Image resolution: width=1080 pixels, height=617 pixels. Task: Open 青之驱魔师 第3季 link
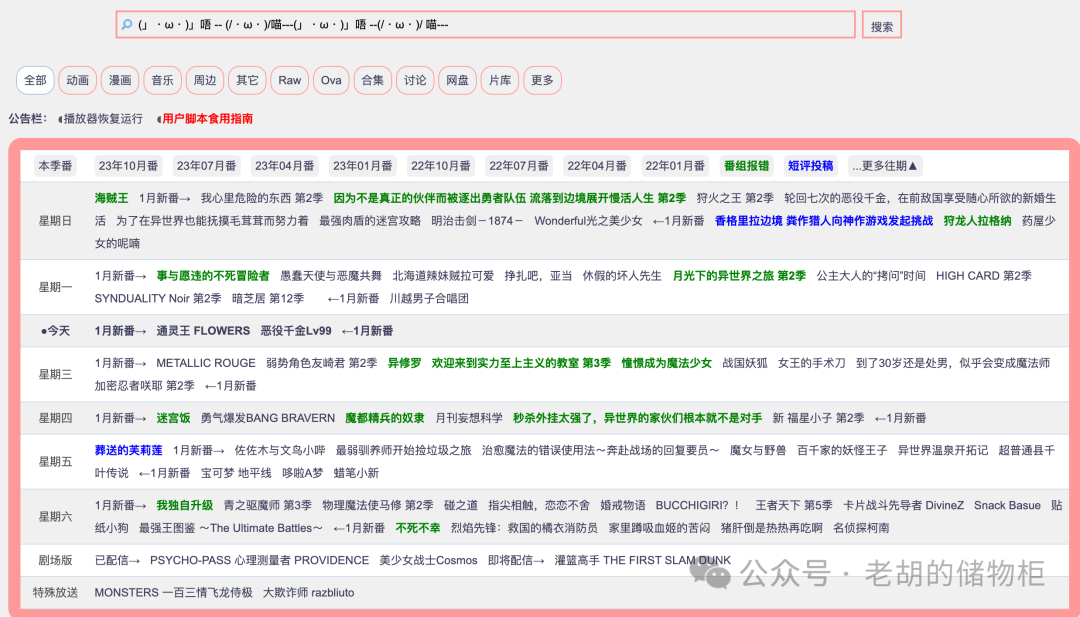268,505
